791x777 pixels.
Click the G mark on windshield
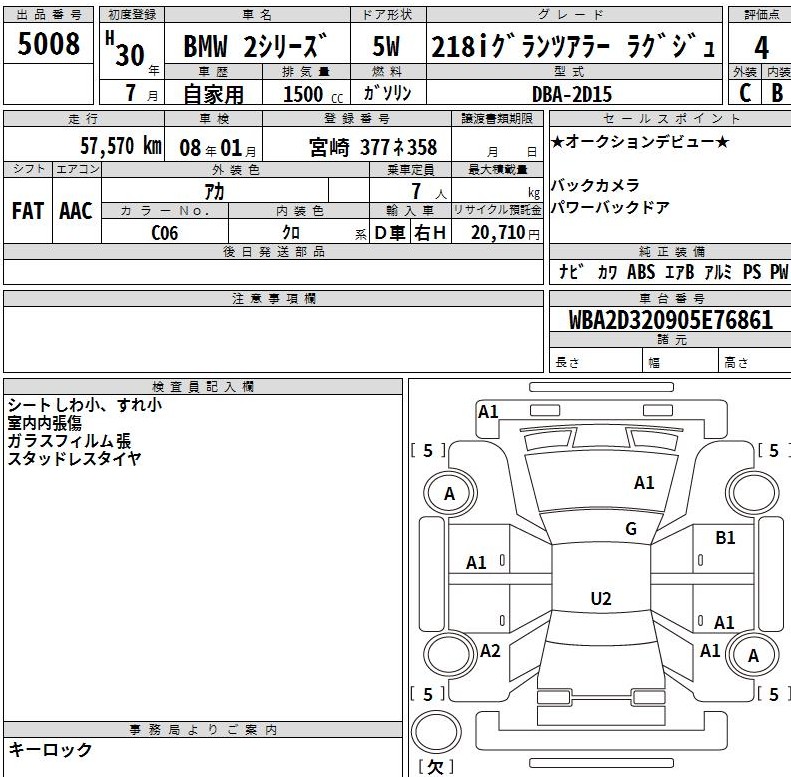click(631, 529)
